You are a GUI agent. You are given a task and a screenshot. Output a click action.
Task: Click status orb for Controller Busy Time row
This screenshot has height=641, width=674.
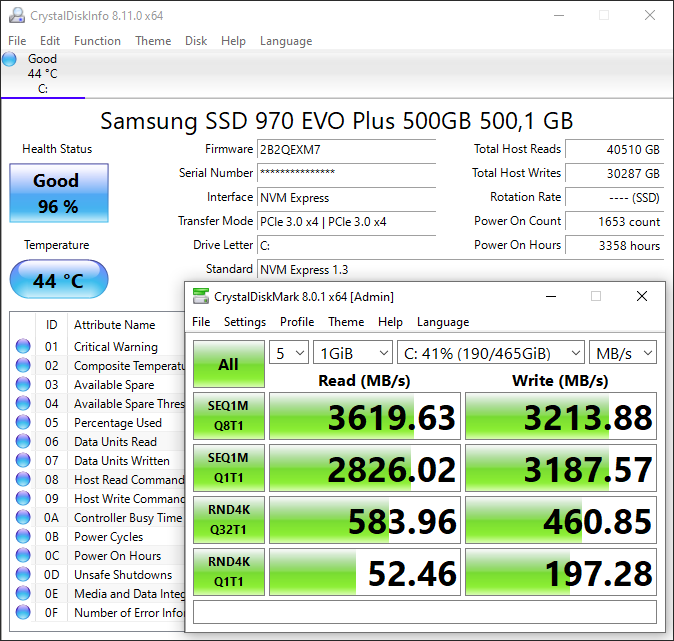point(23,517)
